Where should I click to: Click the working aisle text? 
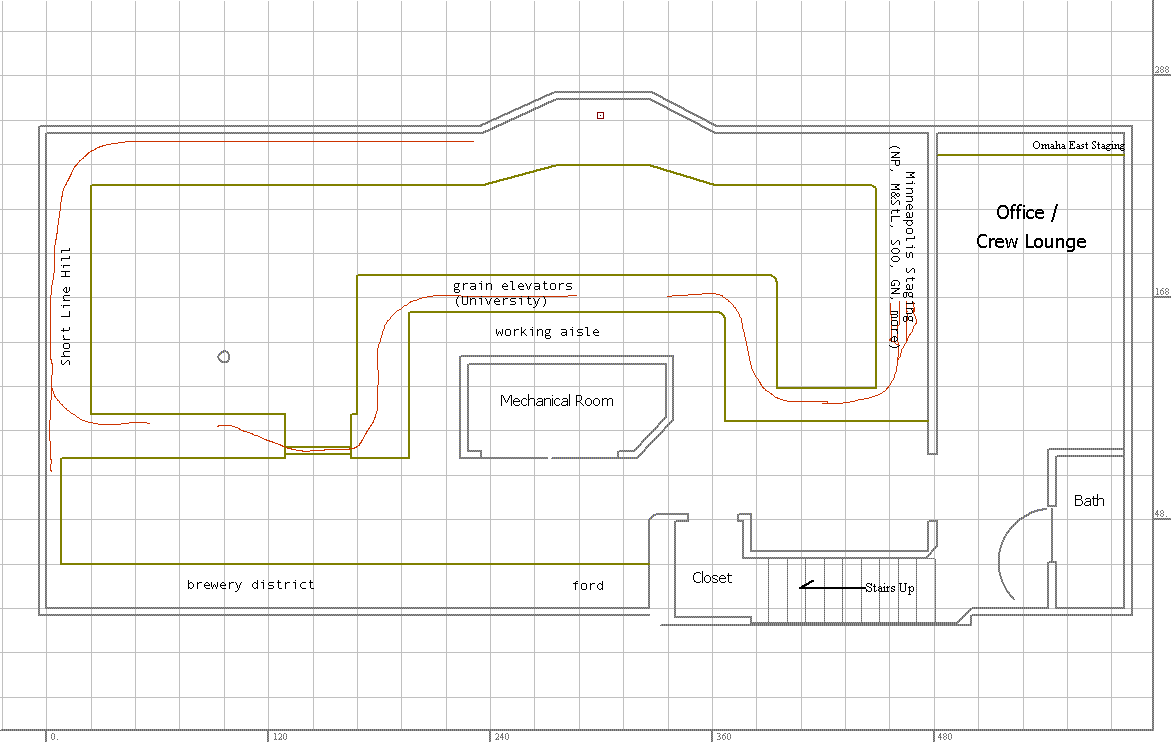click(547, 331)
